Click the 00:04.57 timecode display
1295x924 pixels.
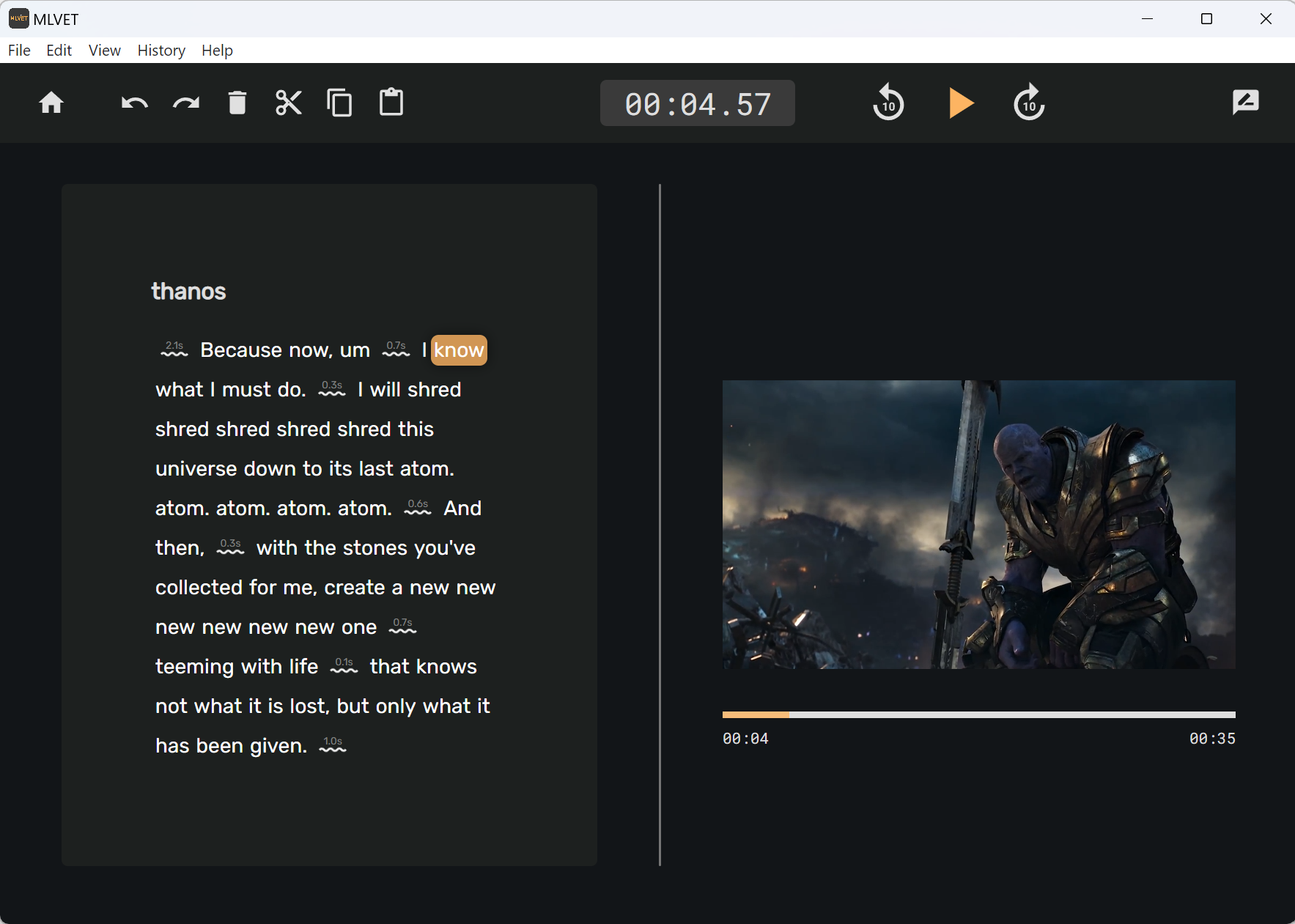point(698,103)
